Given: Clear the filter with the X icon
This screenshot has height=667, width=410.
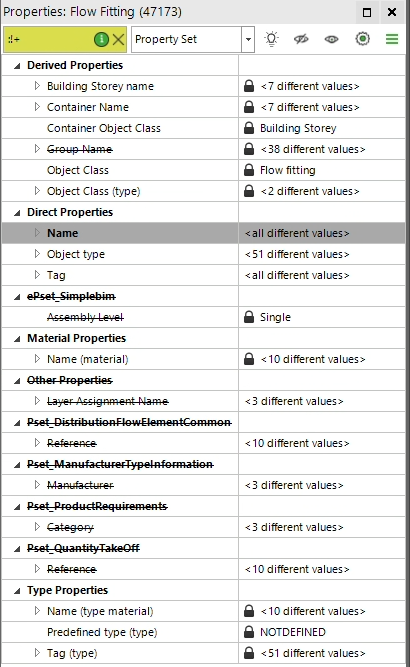Looking at the screenshot, I should [118, 40].
